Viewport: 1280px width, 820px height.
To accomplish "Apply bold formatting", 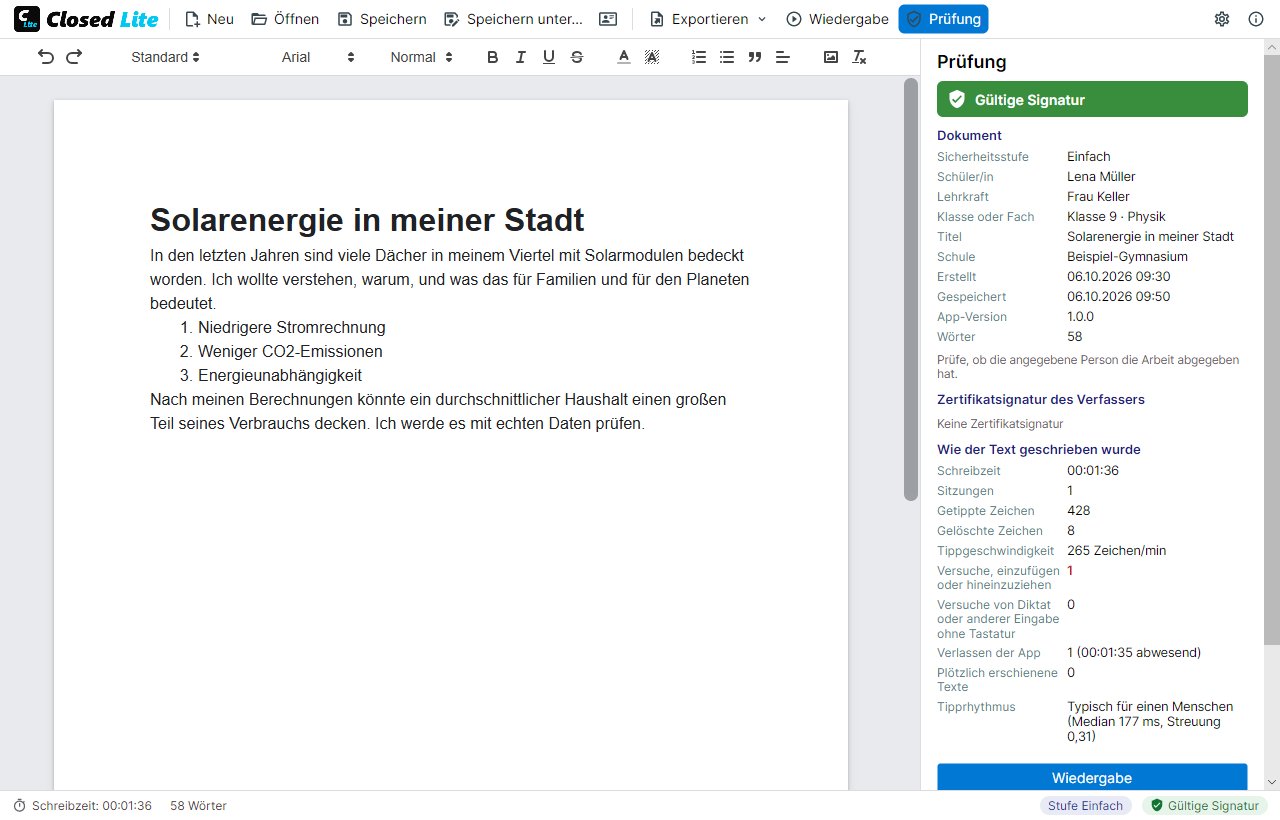I will tap(492, 57).
